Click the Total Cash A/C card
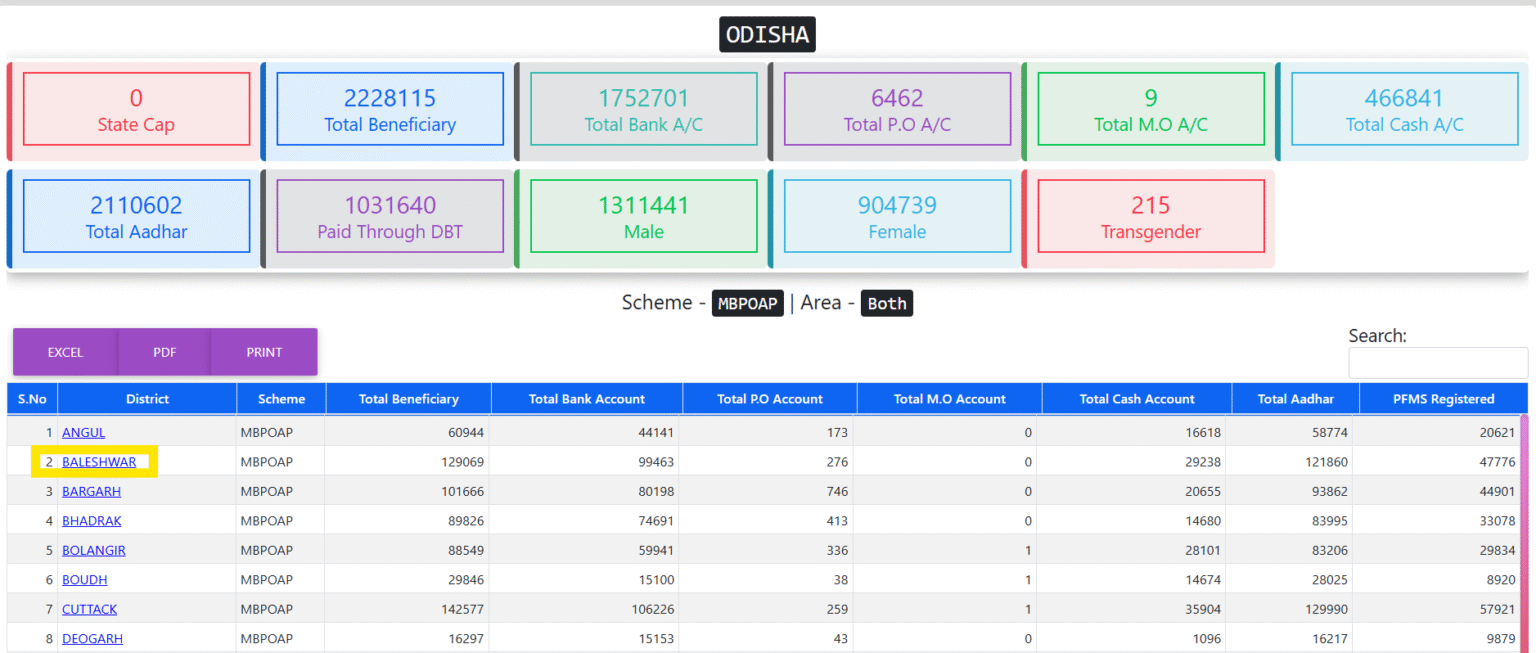 pos(1405,108)
